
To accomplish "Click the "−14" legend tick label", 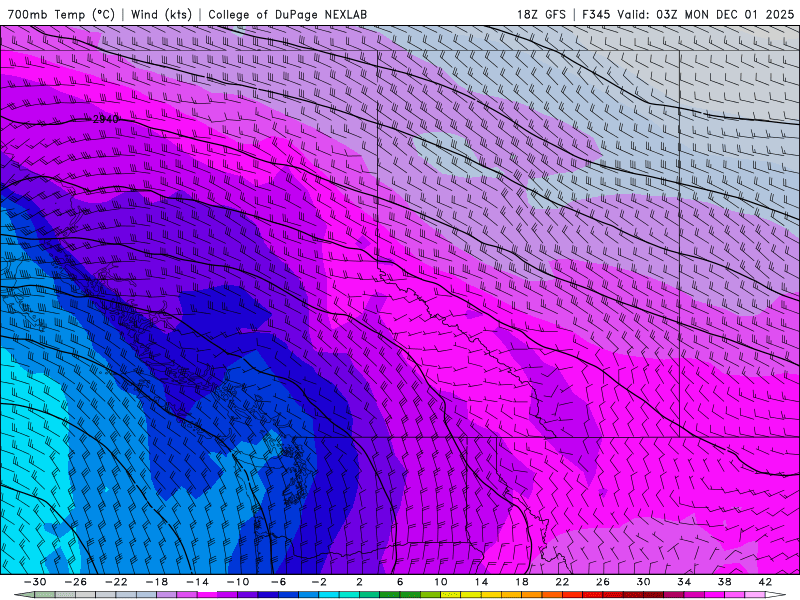I will coord(197,582).
